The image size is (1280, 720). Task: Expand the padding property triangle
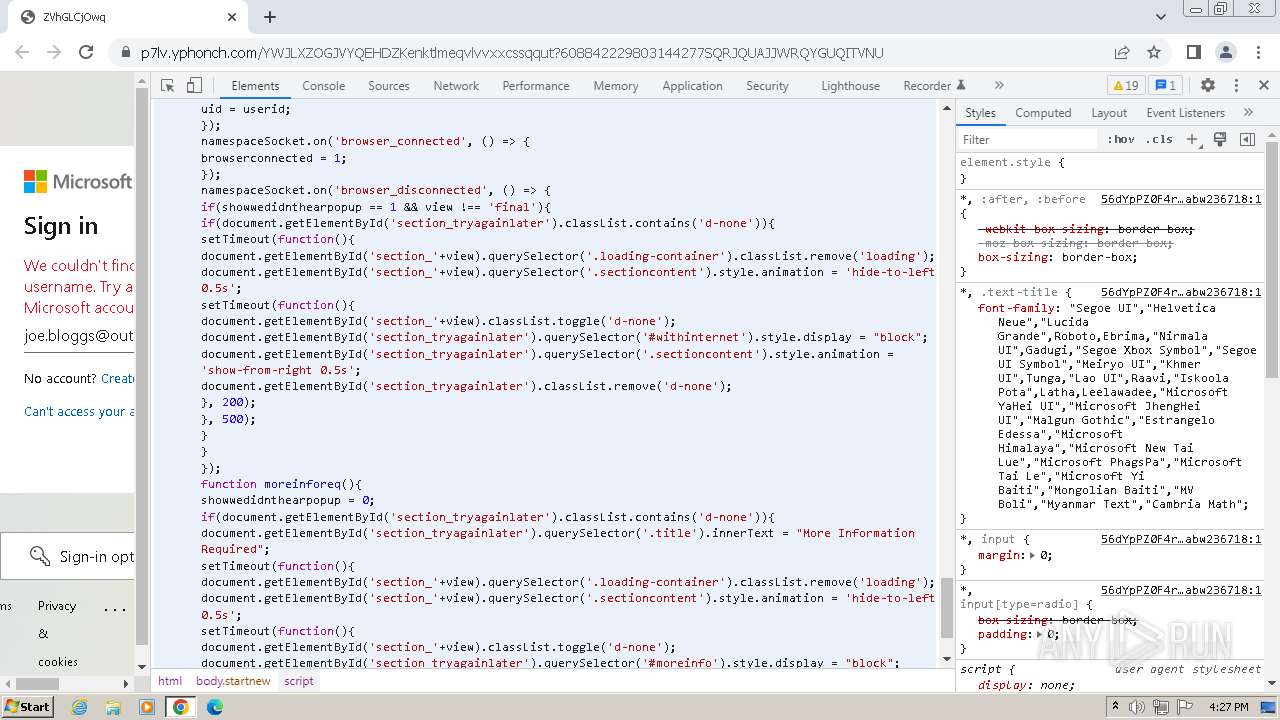[1039, 634]
